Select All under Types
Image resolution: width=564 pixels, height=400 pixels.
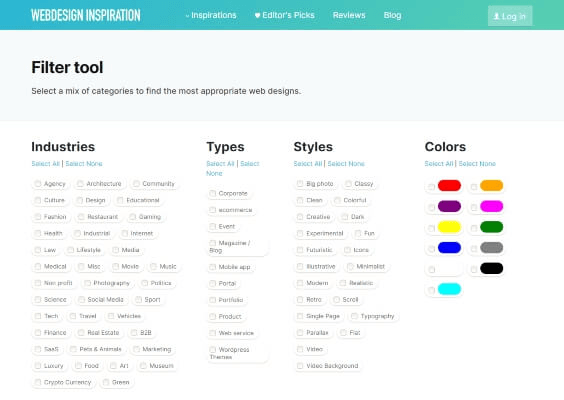[220, 164]
